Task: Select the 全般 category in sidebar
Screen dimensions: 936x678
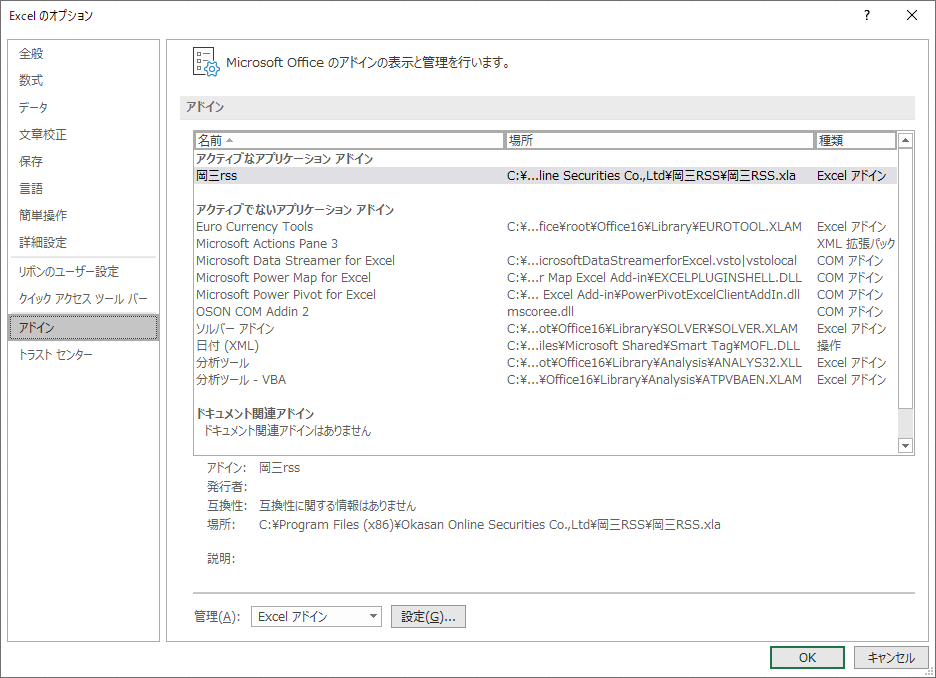Action: click(x=32, y=54)
